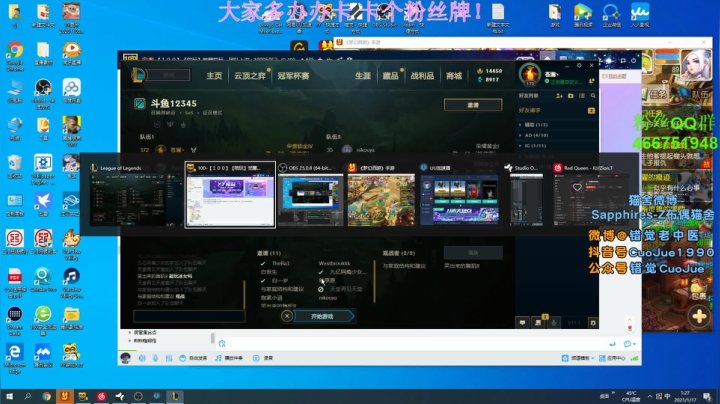Open the 云顶之弈 tab
The image size is (720, 404).
[250, 76]
